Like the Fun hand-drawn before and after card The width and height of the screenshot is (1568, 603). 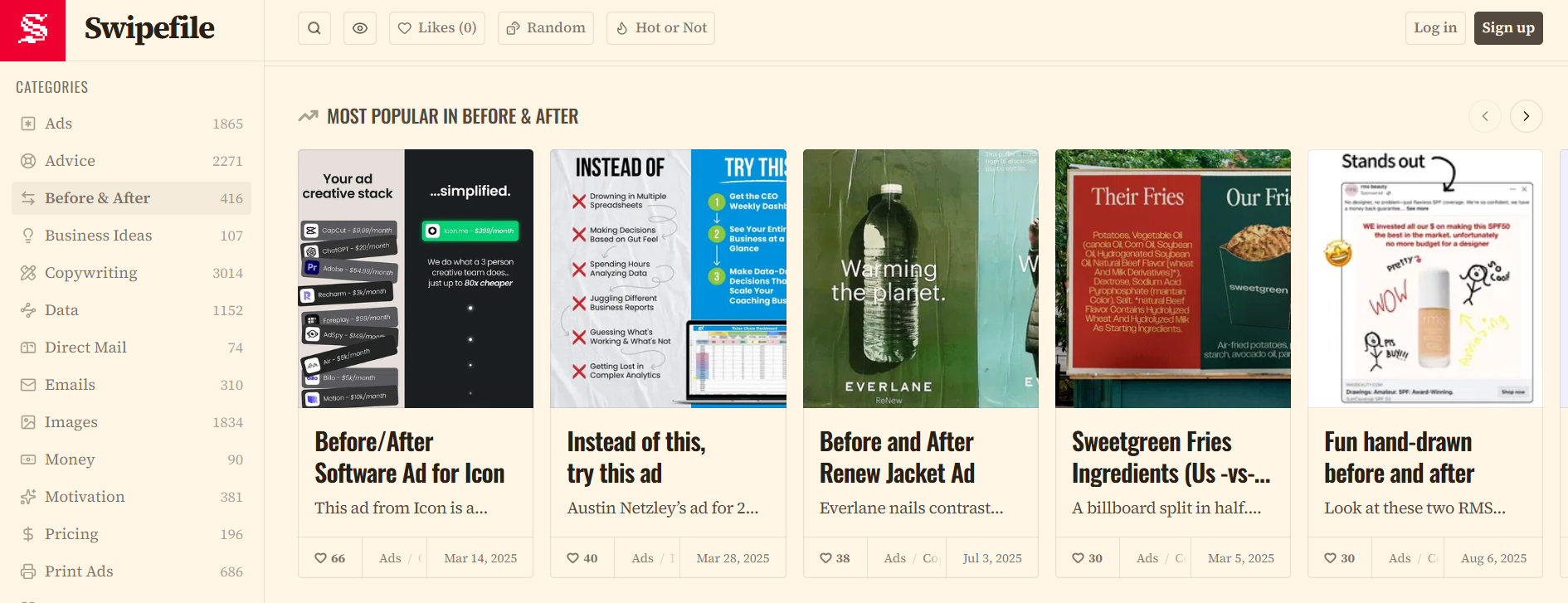(x=1339, y=558)
